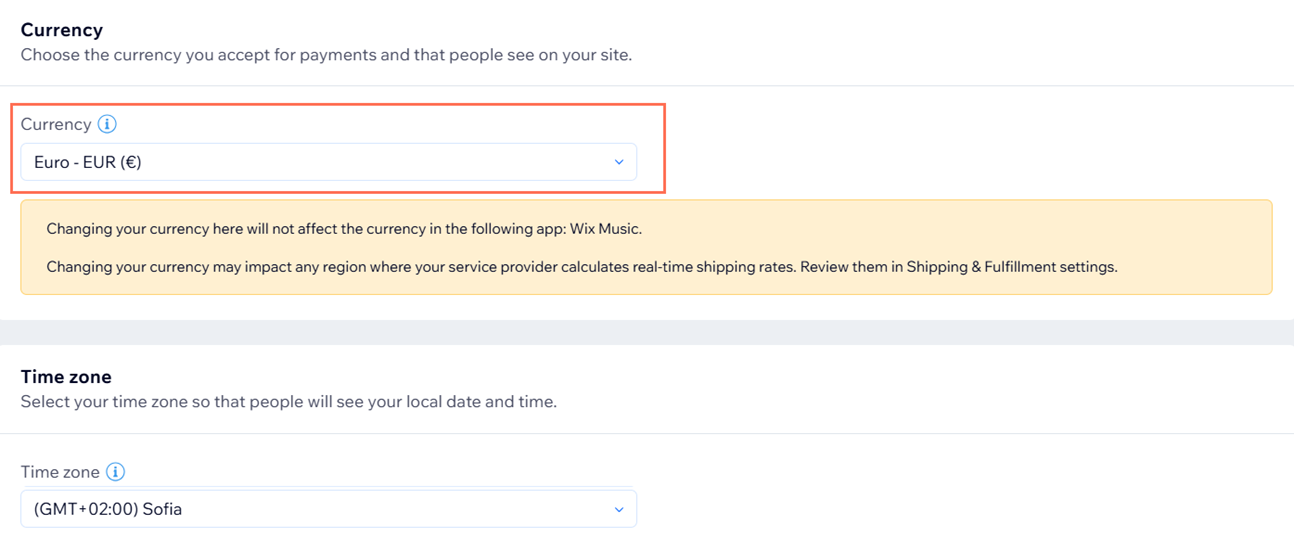Click the Currency field label text
This screenshot has height=550, width=1294.
pos(56,124)
